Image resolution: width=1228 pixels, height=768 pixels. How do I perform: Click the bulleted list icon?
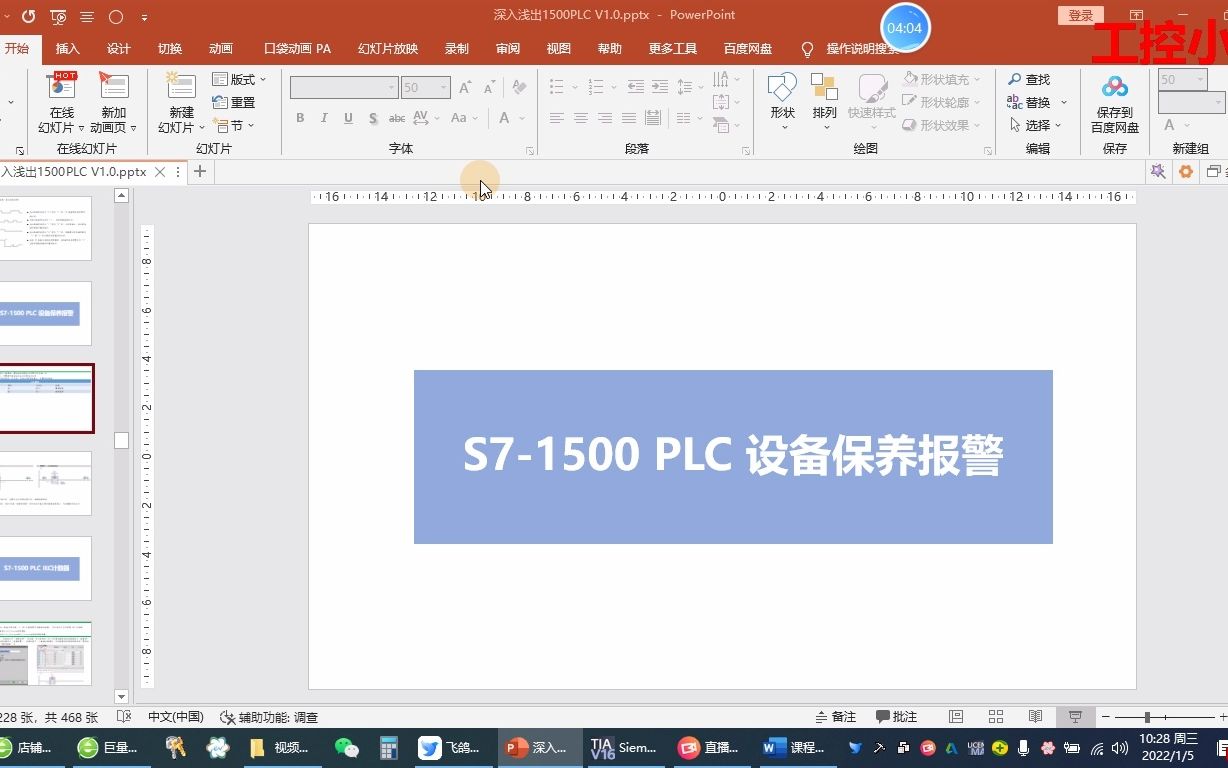[x=557, y=85]
